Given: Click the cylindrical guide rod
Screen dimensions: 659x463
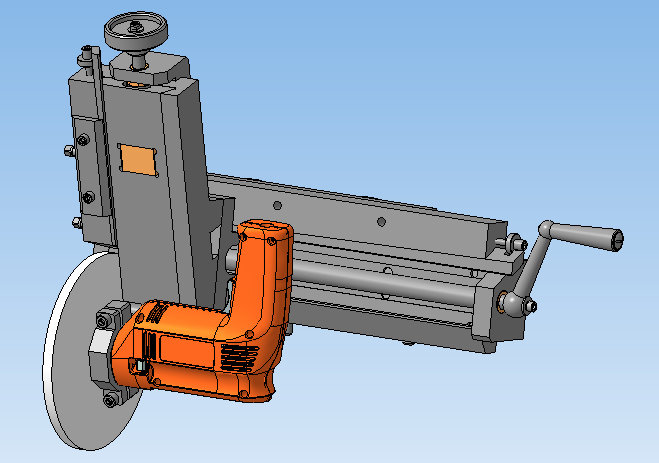Looking at the screenshot, I should click(x=380, y=280).
